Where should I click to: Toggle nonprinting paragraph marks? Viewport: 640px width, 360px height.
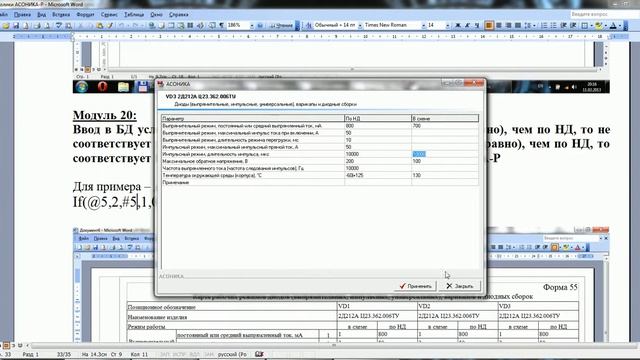(222, 26)
